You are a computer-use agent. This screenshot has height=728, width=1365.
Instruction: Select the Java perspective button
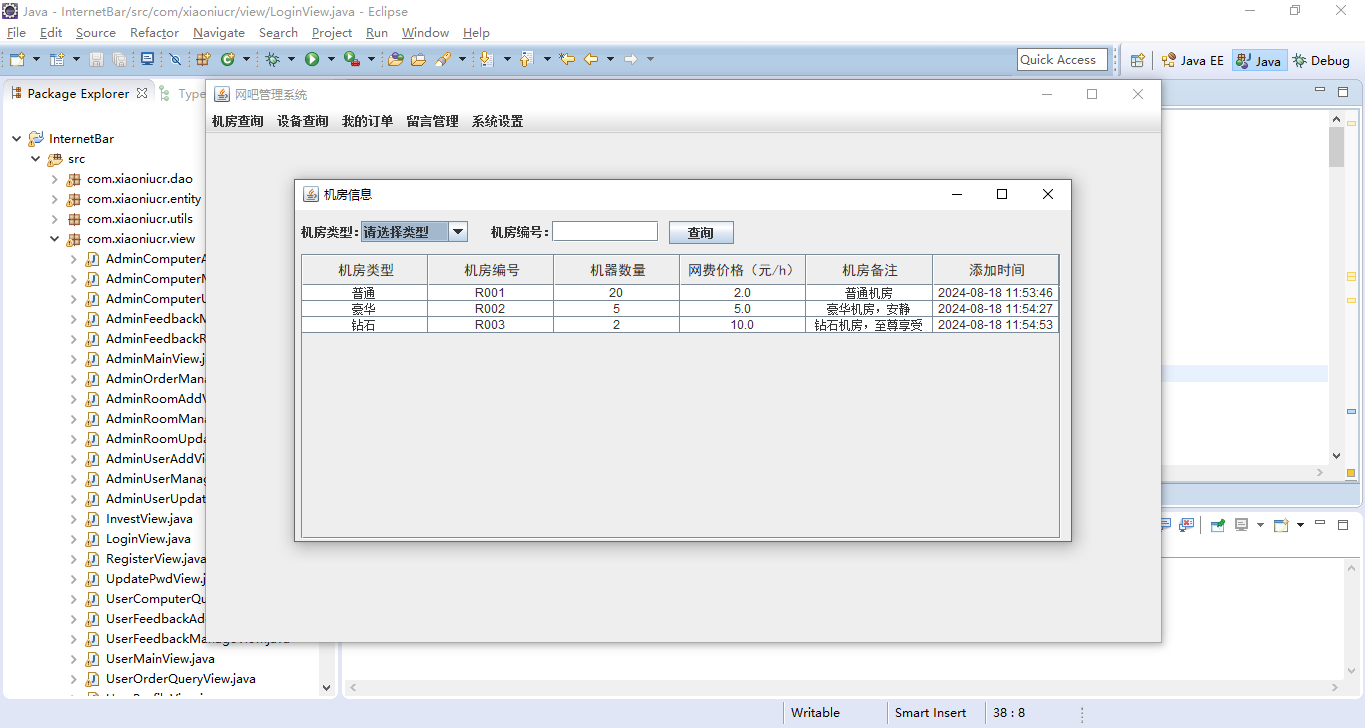tap(1258, 60)
